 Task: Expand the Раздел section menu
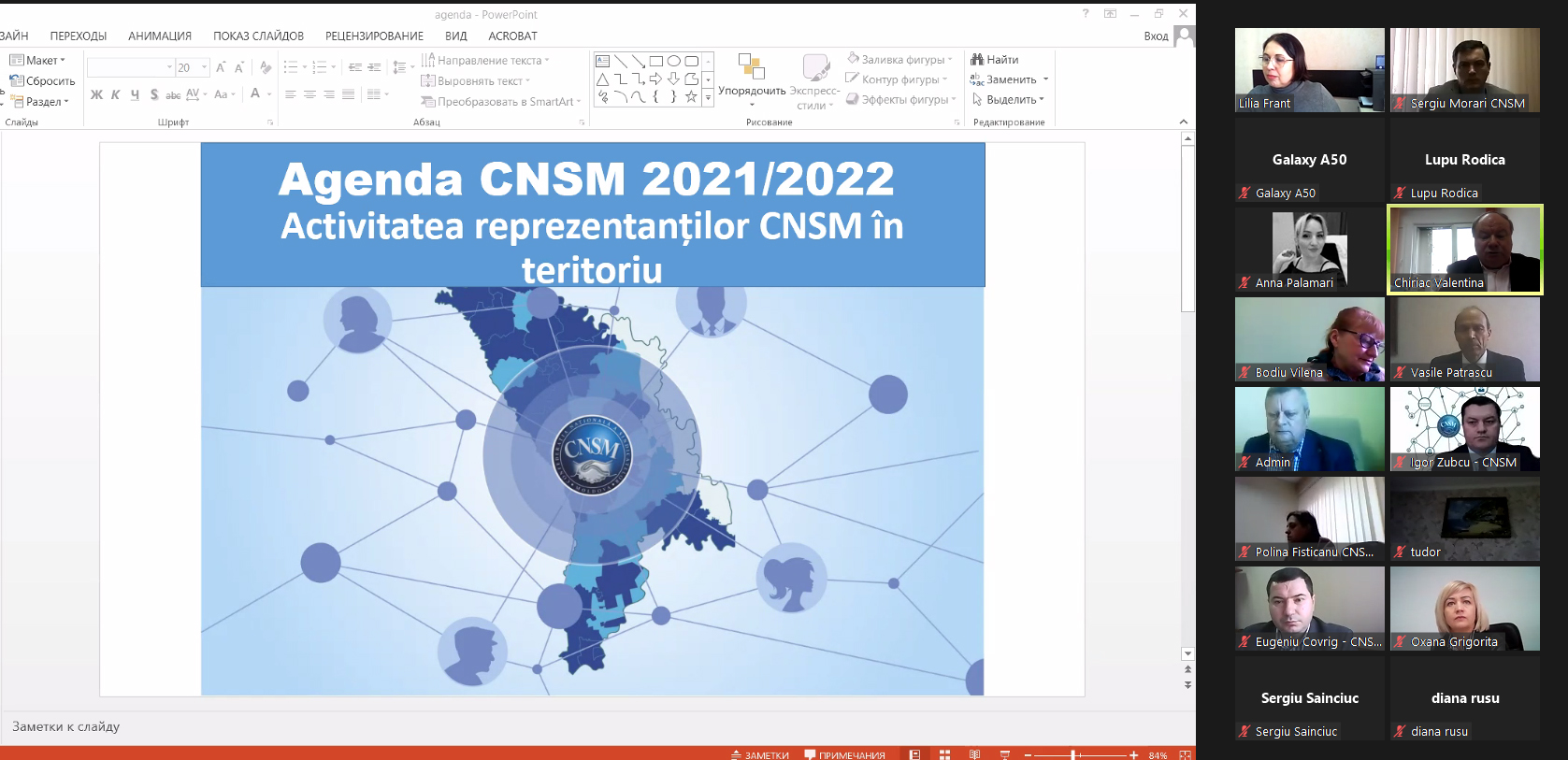[40, 101]
